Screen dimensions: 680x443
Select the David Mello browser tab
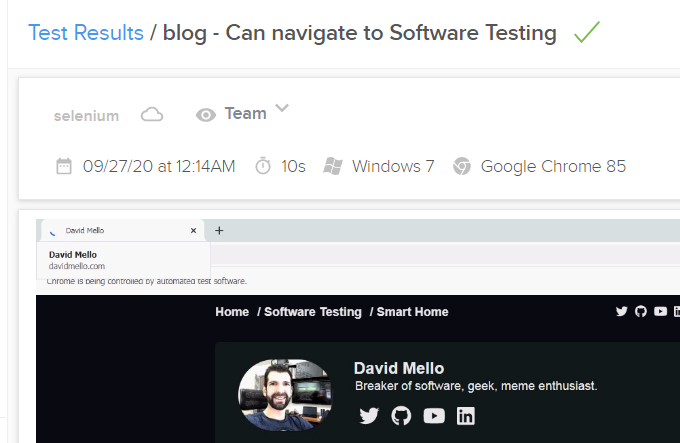point(121,231)
